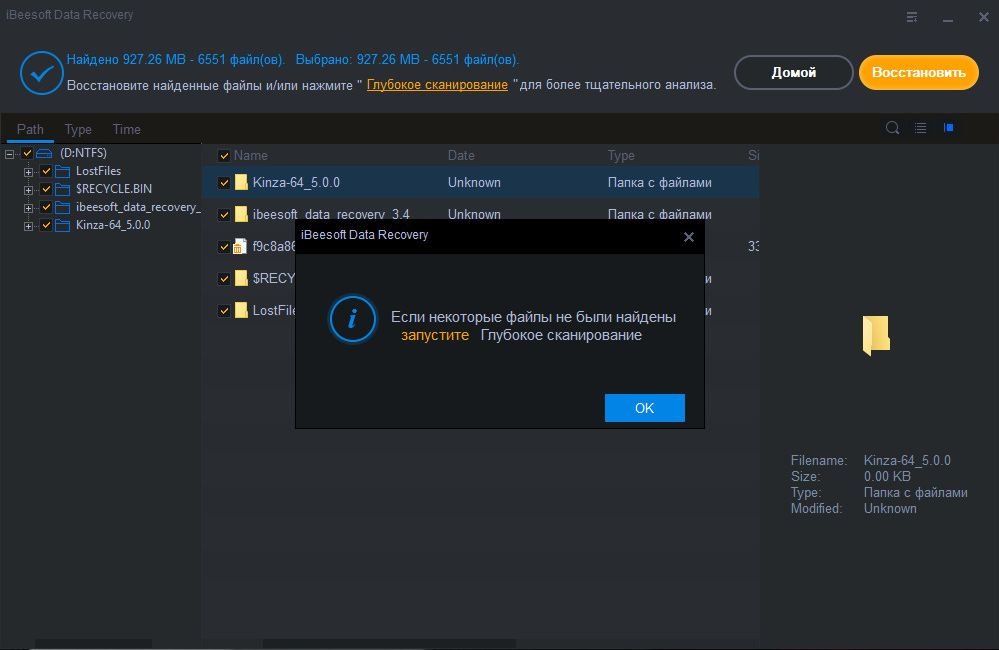This screenshot has height=650, width=999.
Task: Click the $RECY folder icon in list
Action: coord(241,278)
